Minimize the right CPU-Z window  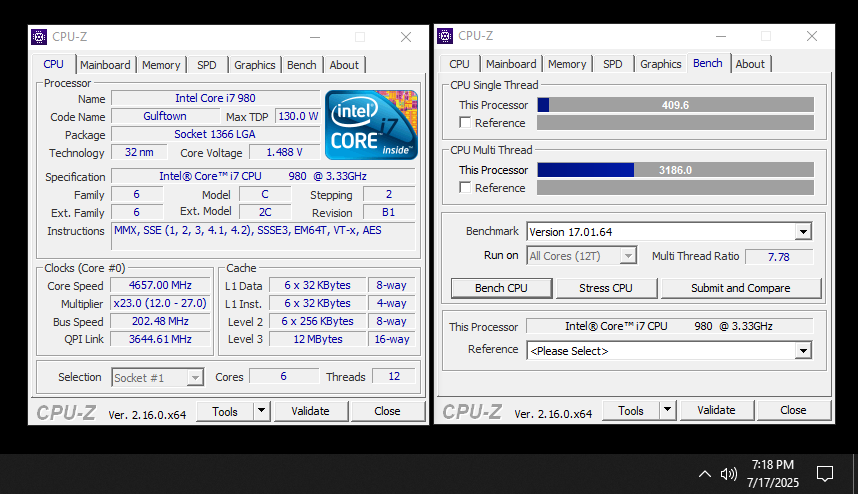[721, 36]
